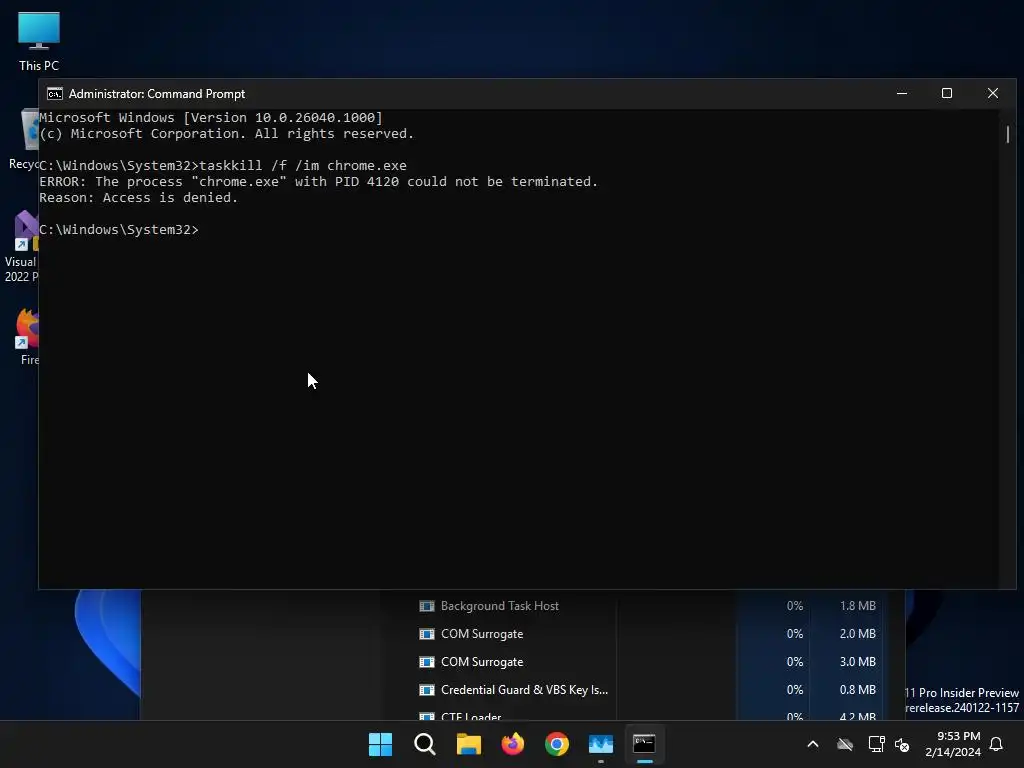
Task: Minimize the Command Prompt window
Action: (x=902, y=93)
